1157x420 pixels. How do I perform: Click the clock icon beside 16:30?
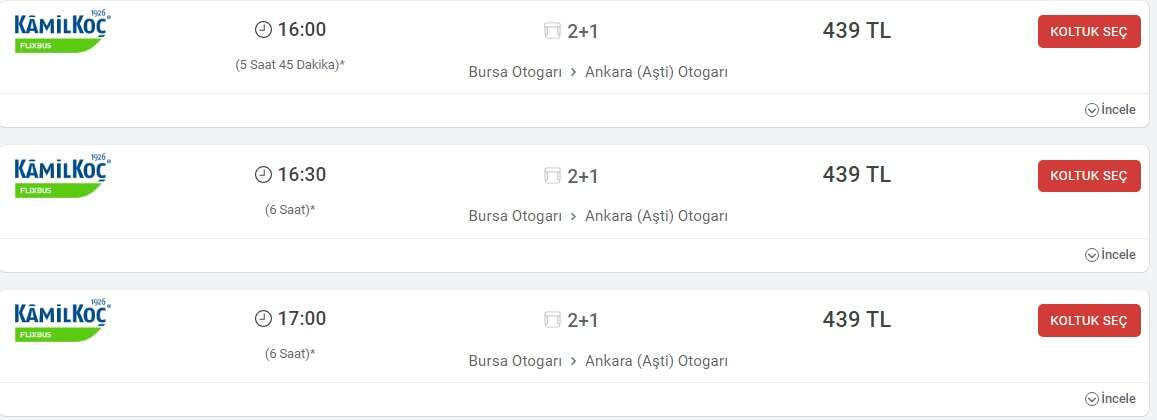pos(263,175)
